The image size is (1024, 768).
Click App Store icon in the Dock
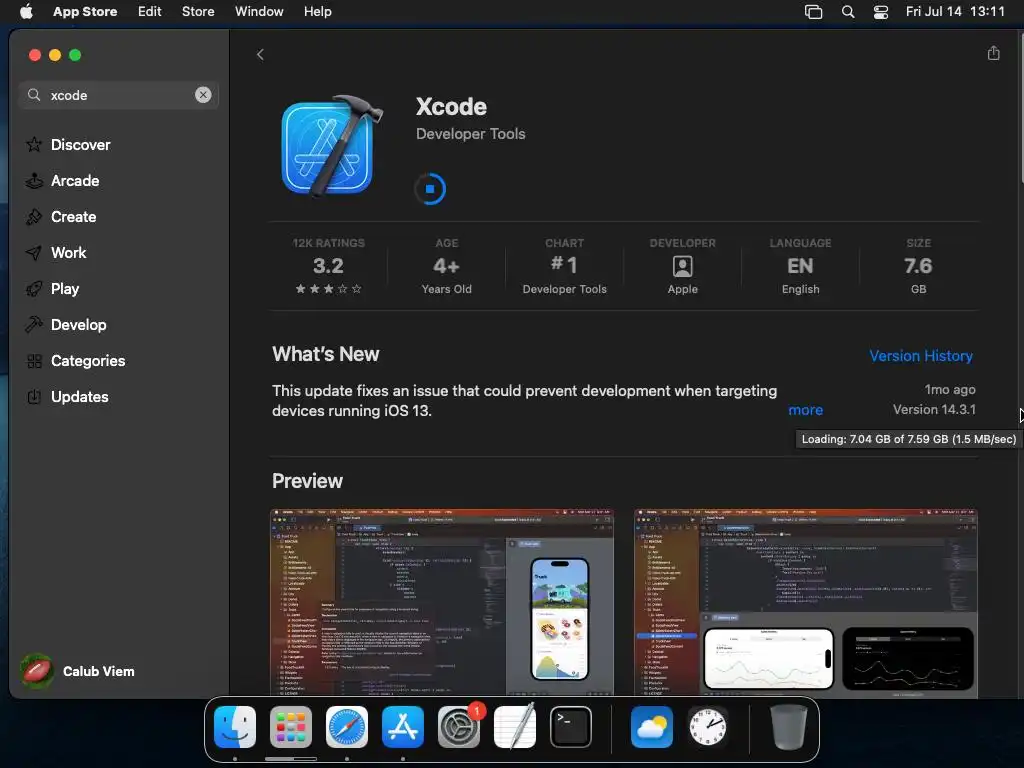(x=402, y=727)
